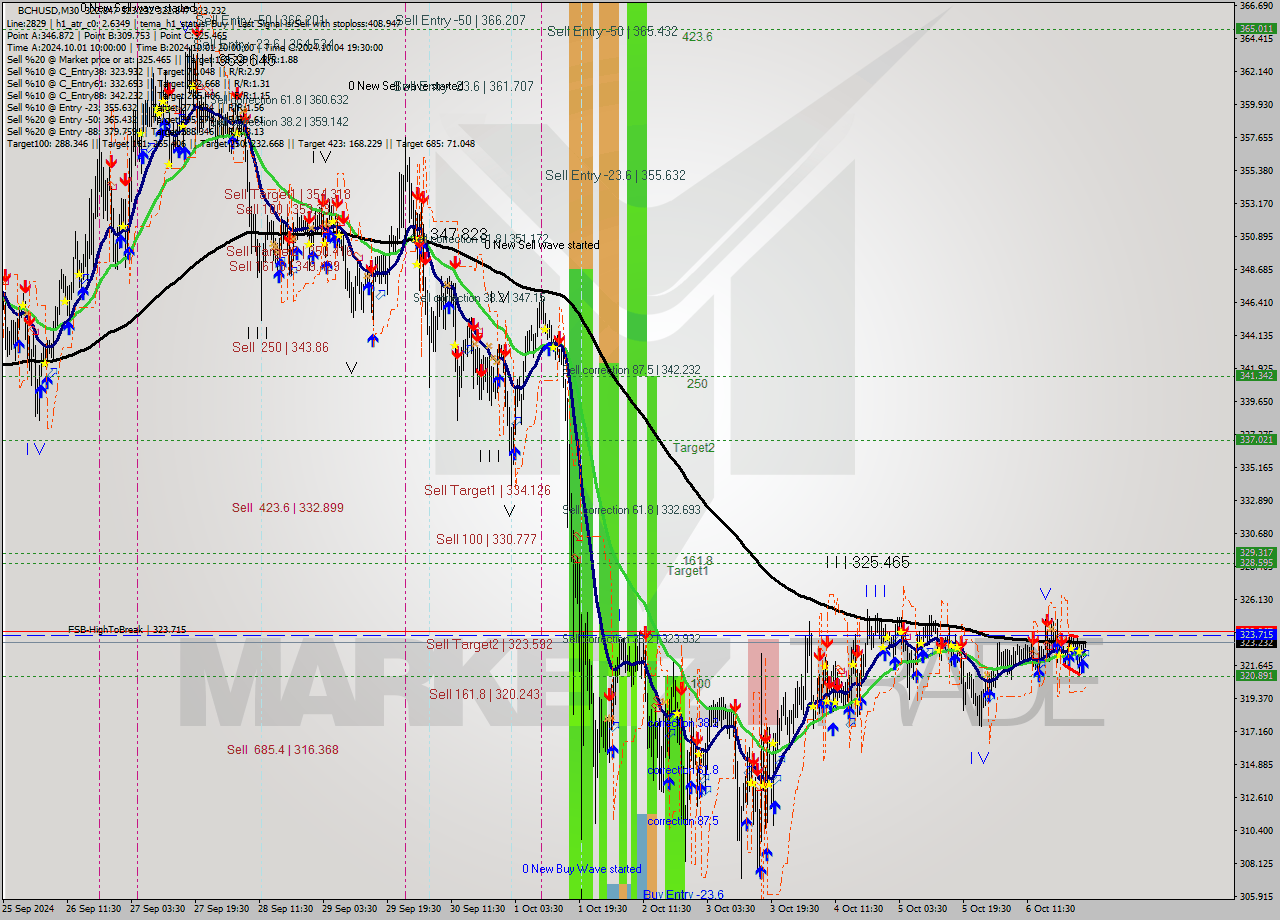Click the green 'Target1' label
The image size is (1280, 920).
(x=688, y=571)
